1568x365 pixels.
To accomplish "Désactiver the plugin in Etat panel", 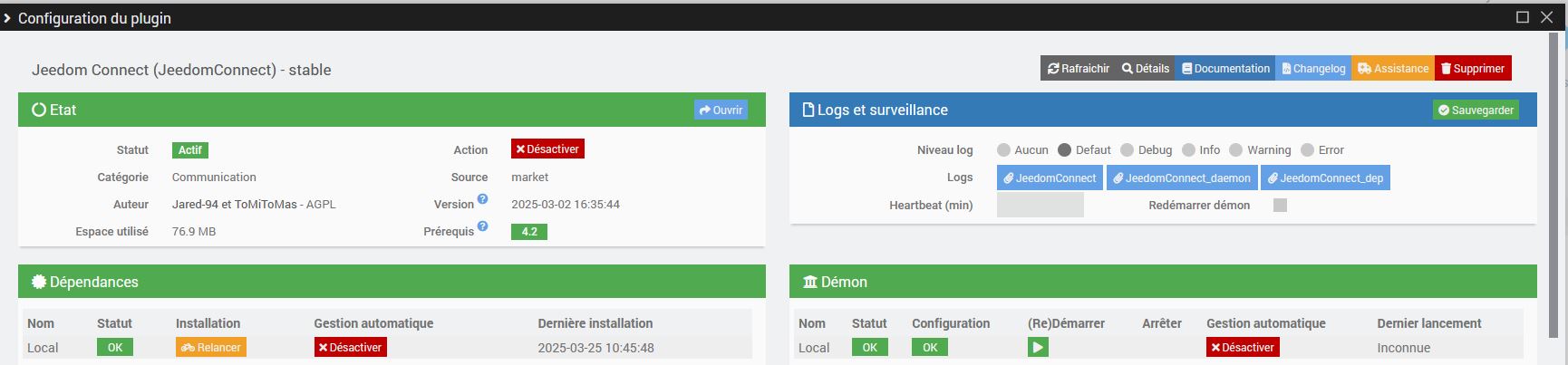I will [547, 149].
